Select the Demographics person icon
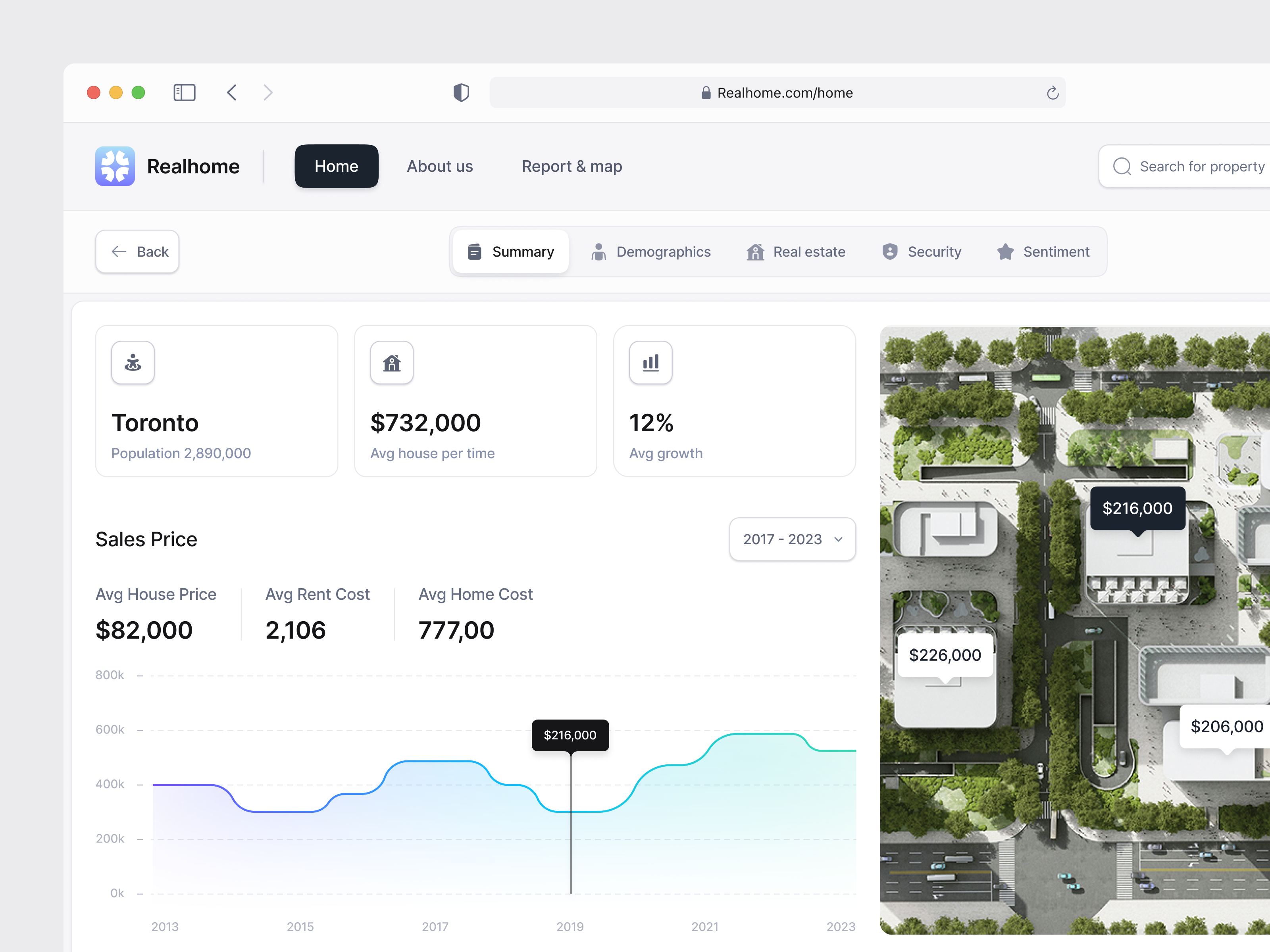1270x952 pixels. (x=599, y=251)
